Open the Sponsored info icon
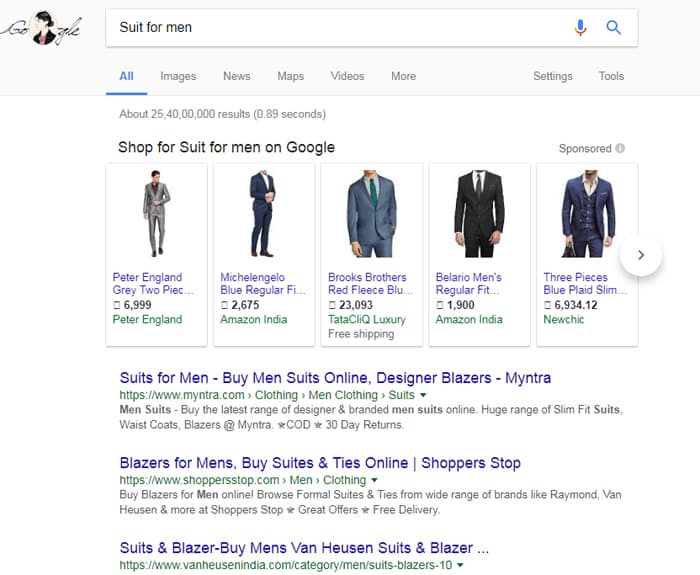700x575 pixels. point(620,148)
